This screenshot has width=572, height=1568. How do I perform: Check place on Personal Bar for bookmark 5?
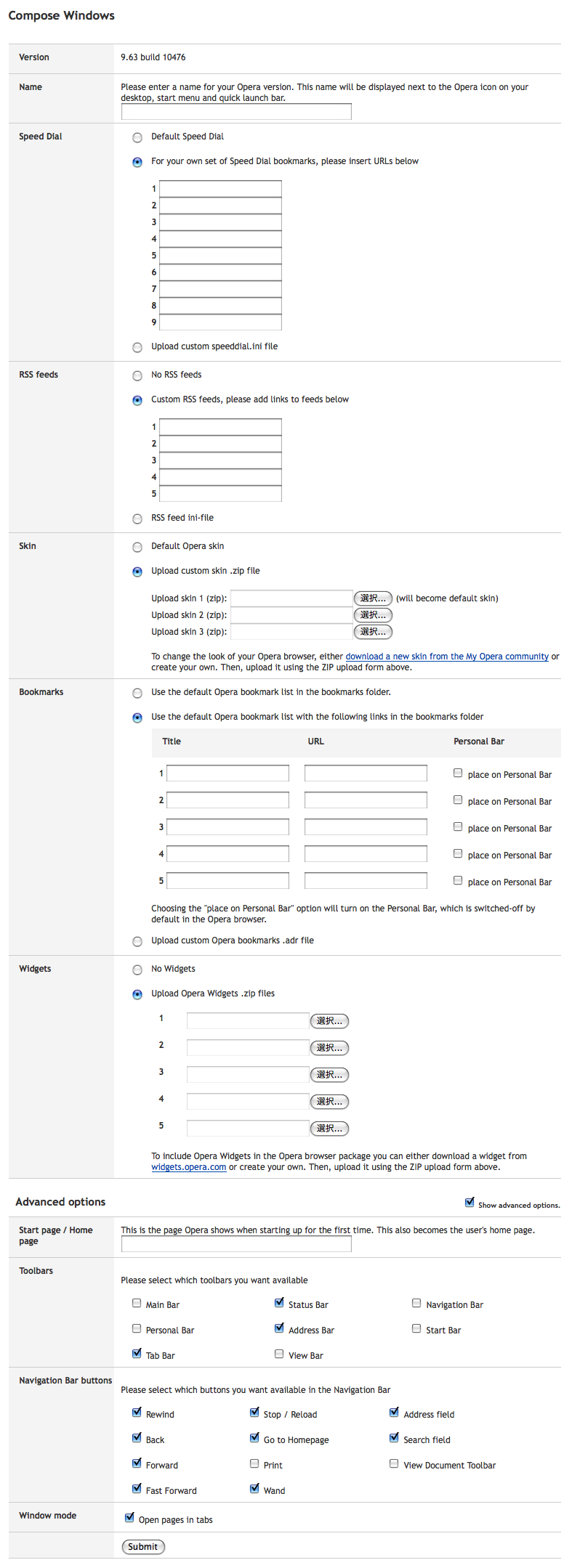[458, 881]
